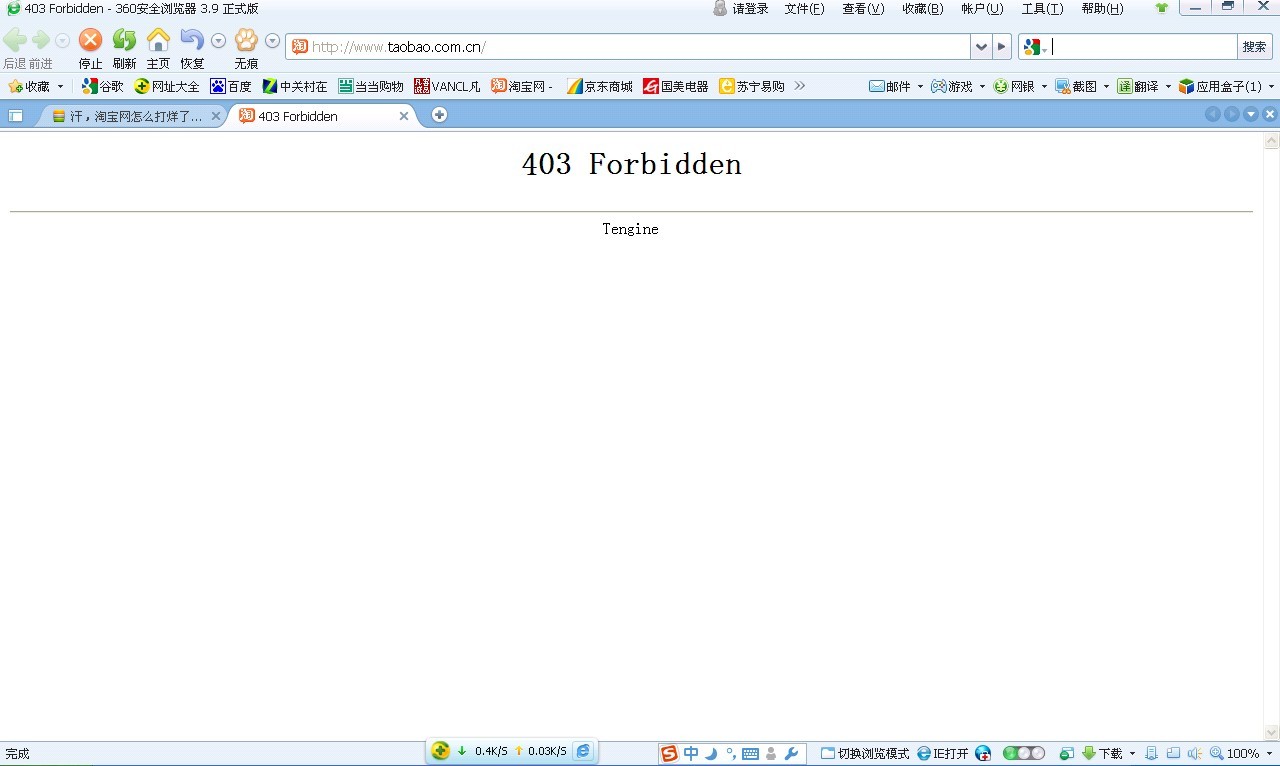Open the 100% zoom level dropdown
This screenshot has width=1280, height=766.
click(1269, 753)
